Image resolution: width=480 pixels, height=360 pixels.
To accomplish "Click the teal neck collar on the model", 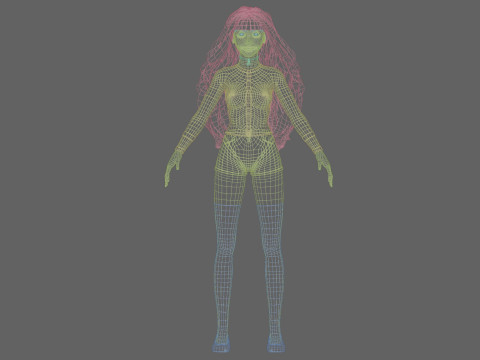I will coord(249,60).
